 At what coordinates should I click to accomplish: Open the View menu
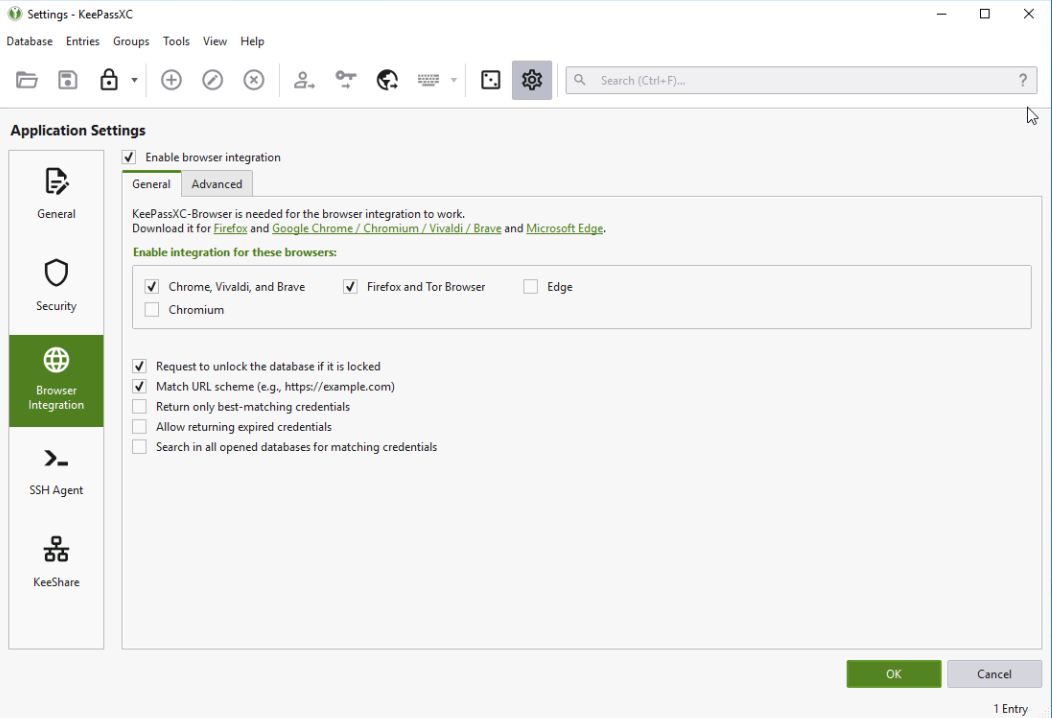tap(215, 41)
